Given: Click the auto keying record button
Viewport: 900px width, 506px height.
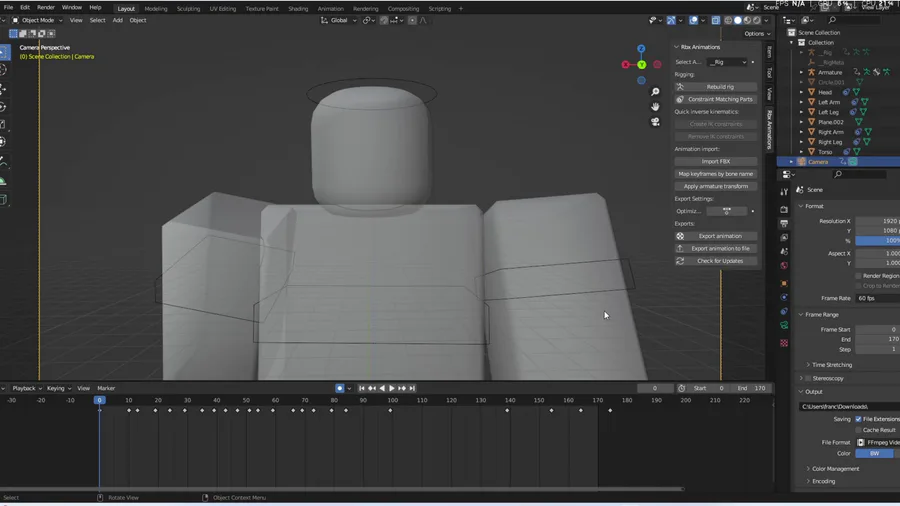Looking at the screenshot, I should click(x=340, y=388).
